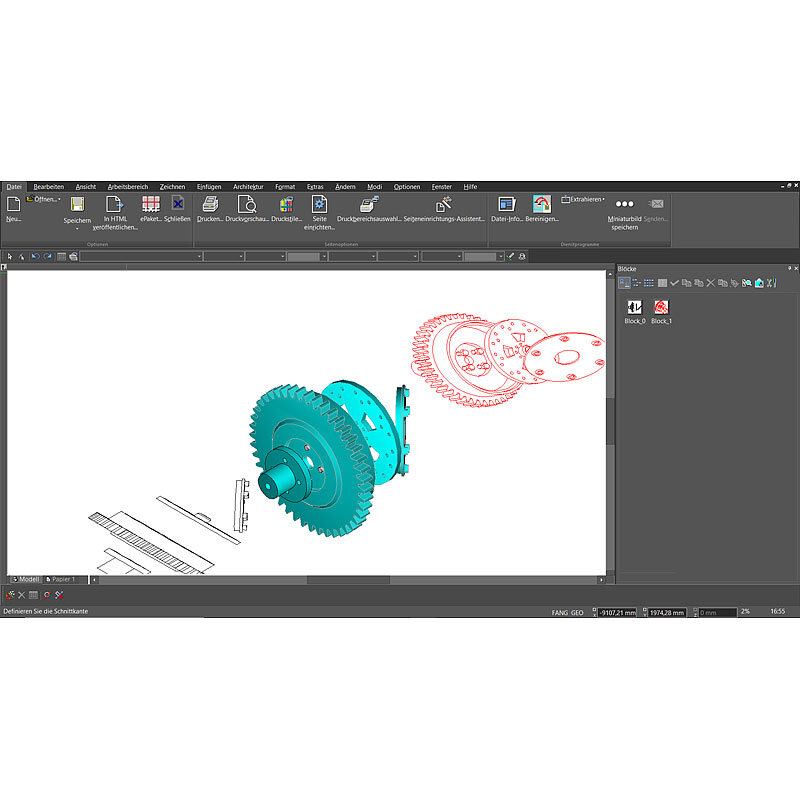The height and width of the screenshot is (800, 800).
Task: Click the Schließen file icon
Action: coord(177,204)
